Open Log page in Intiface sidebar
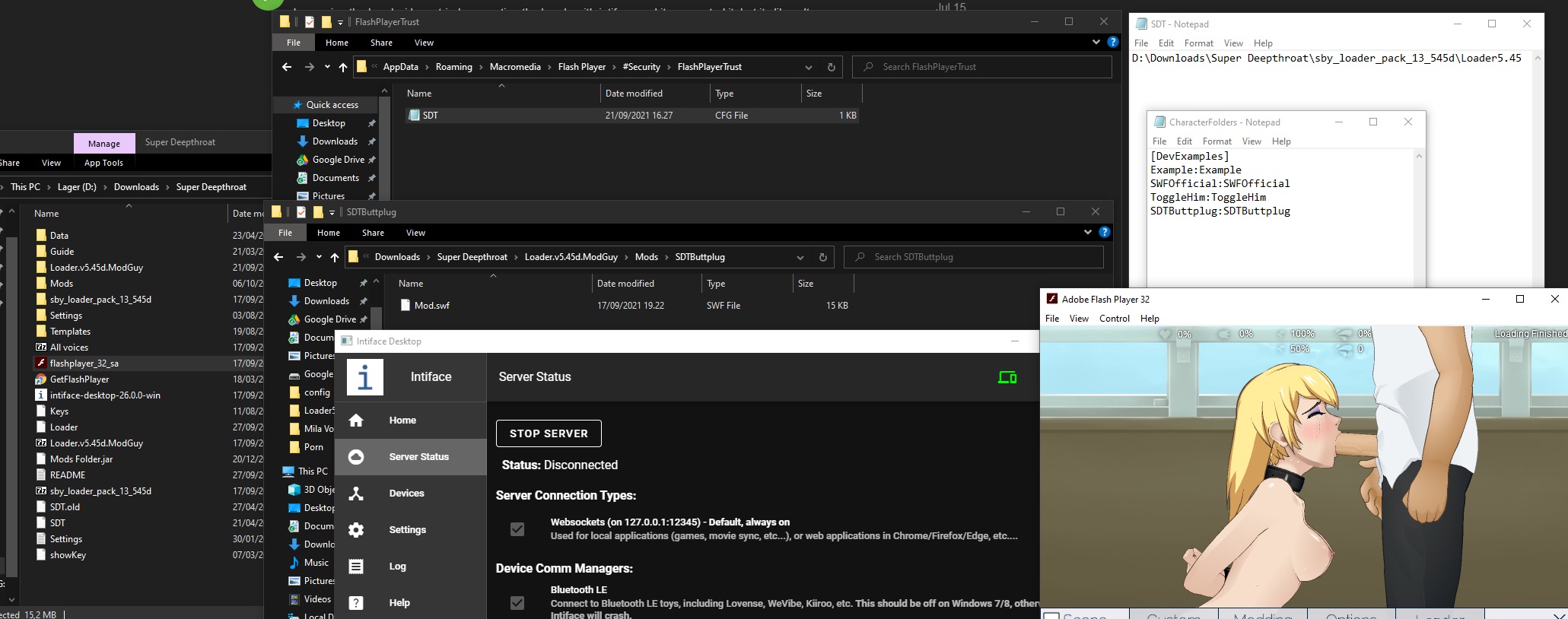The width and height of the screenshot is (1568, 619). click(x=411, y=567)
